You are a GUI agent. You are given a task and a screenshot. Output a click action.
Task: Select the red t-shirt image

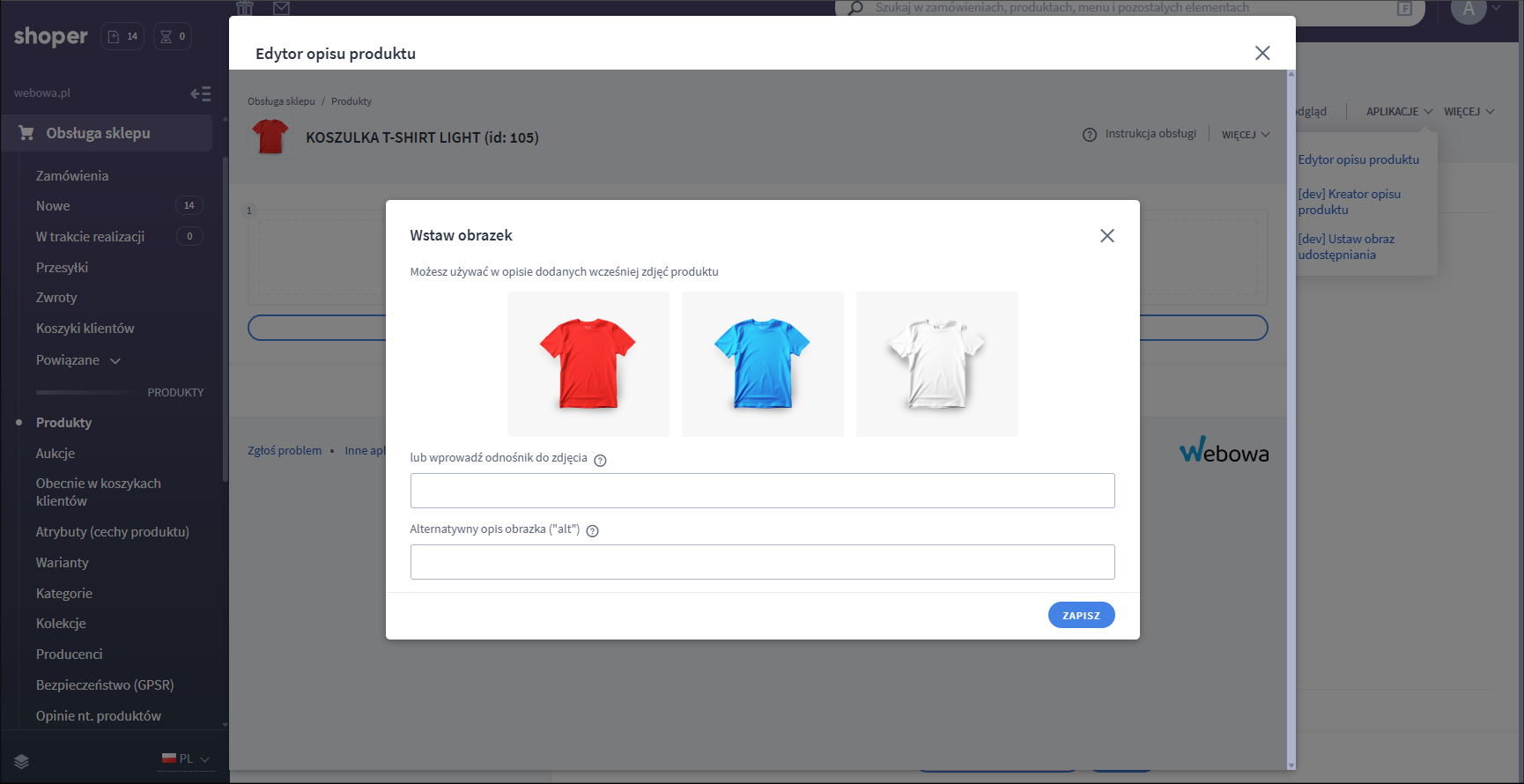pos(588,364)
